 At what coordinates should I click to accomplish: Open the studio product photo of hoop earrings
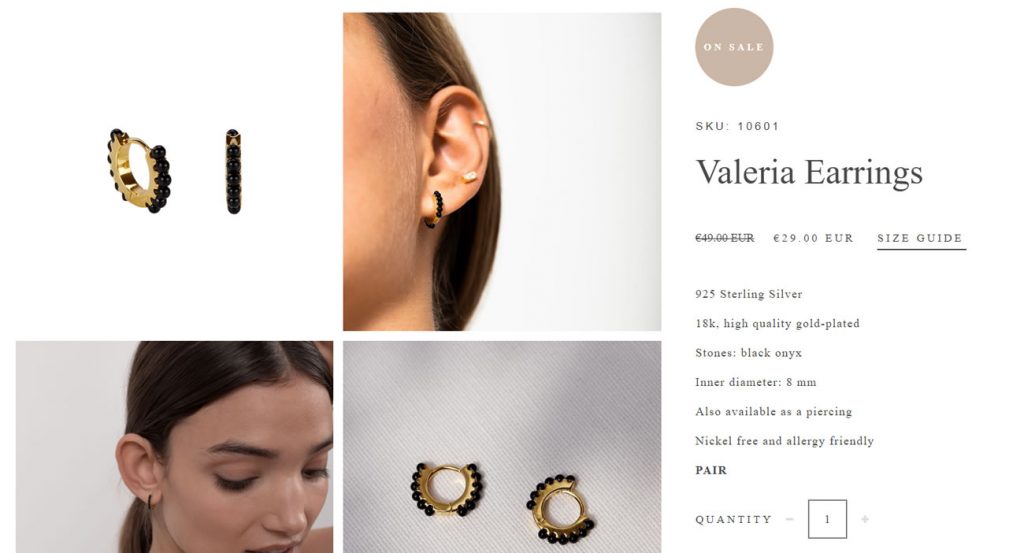[174, 172]
